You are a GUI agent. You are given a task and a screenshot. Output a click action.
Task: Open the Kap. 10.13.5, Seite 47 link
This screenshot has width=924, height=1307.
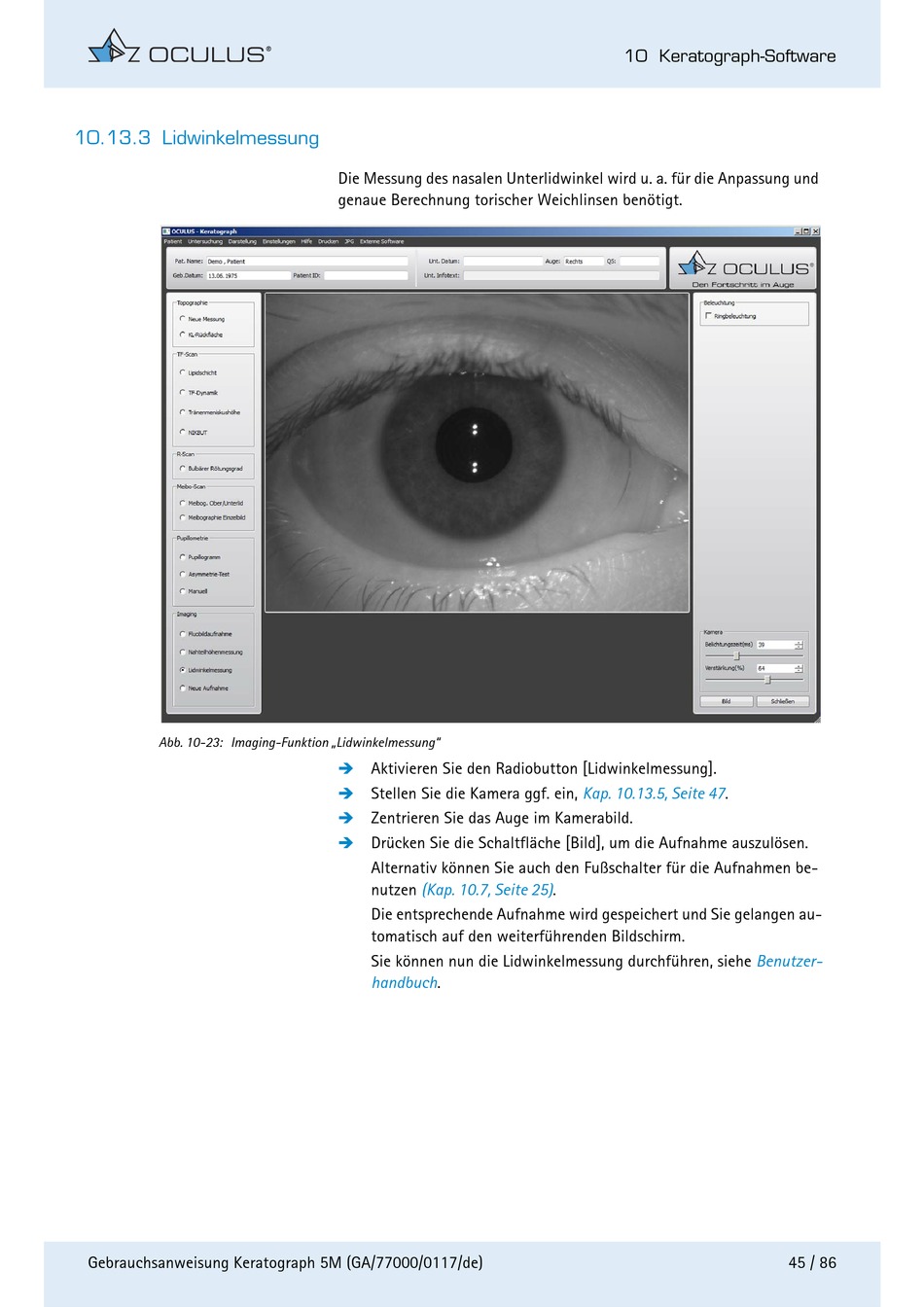click(x=654, y=794)
